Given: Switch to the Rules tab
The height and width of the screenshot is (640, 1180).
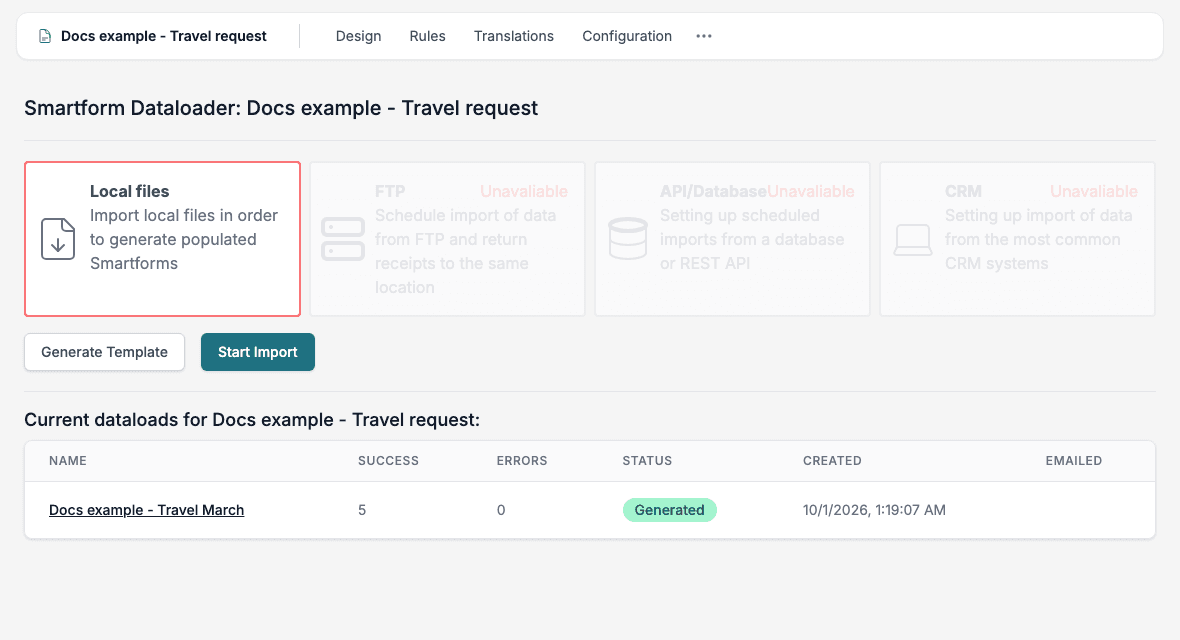Looking at the screenshot, I should [427, 36].
